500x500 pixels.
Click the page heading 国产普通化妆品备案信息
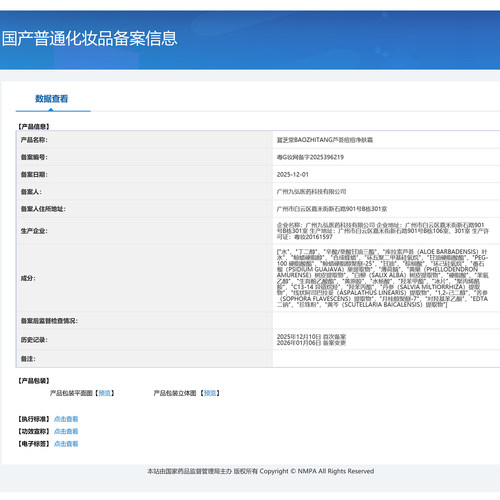coord(90,38)
